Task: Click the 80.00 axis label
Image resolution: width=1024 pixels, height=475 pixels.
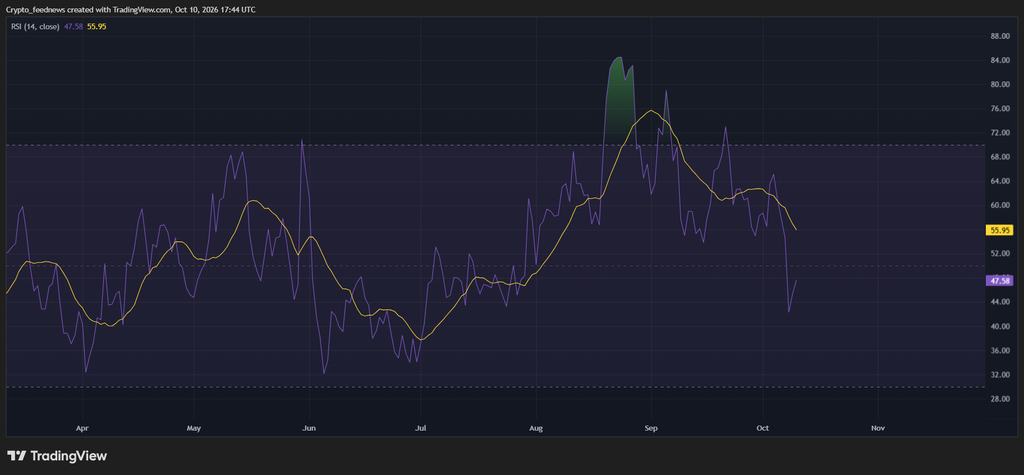Action: [1000, 85]
